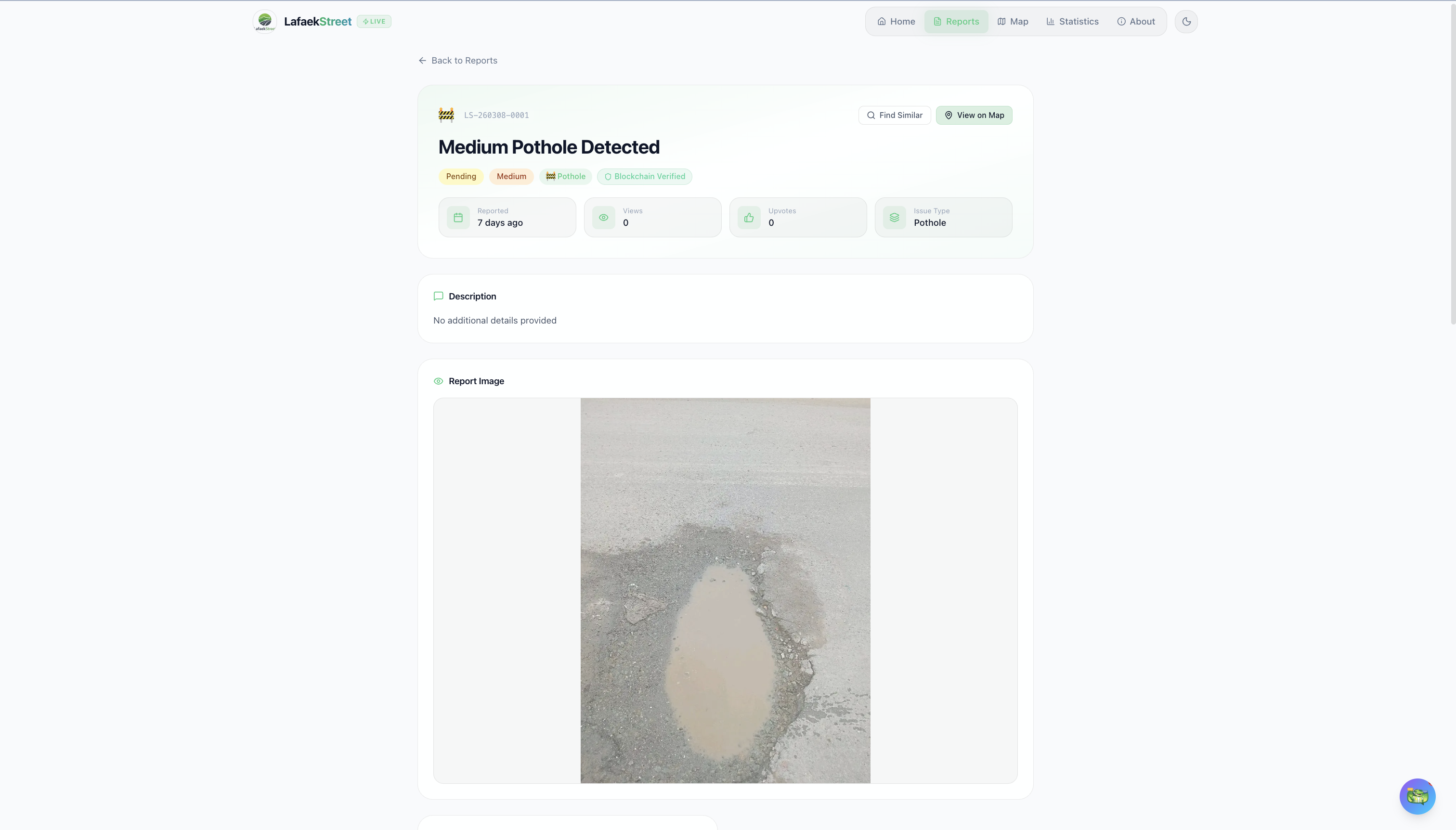
Task: Navigate to the About page
Action: point(1136,22)
